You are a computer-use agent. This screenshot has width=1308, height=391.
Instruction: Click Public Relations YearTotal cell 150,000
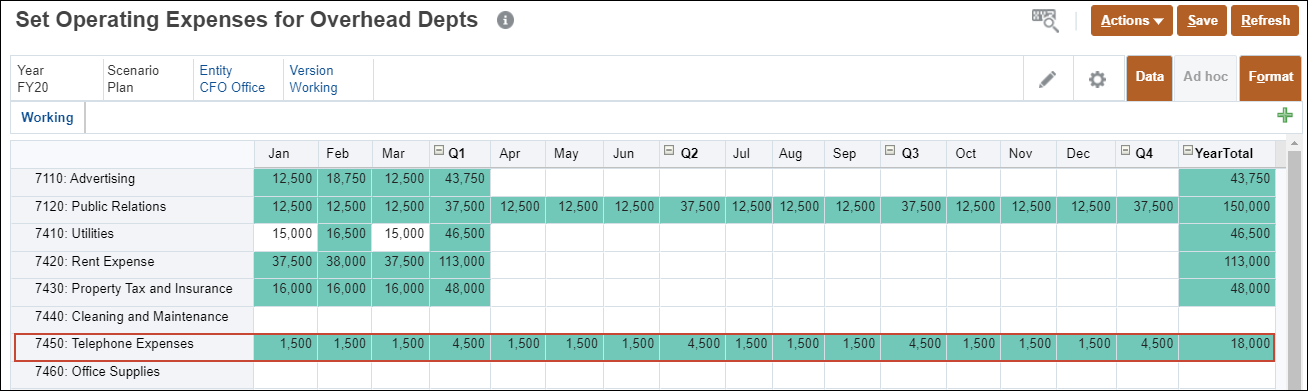[x=1227, y=209]
